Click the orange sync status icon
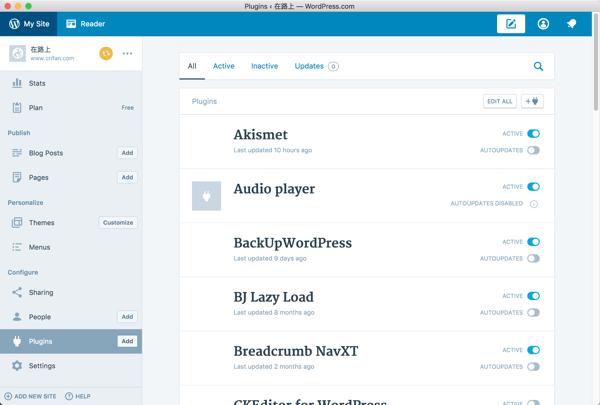 [106, 53]
